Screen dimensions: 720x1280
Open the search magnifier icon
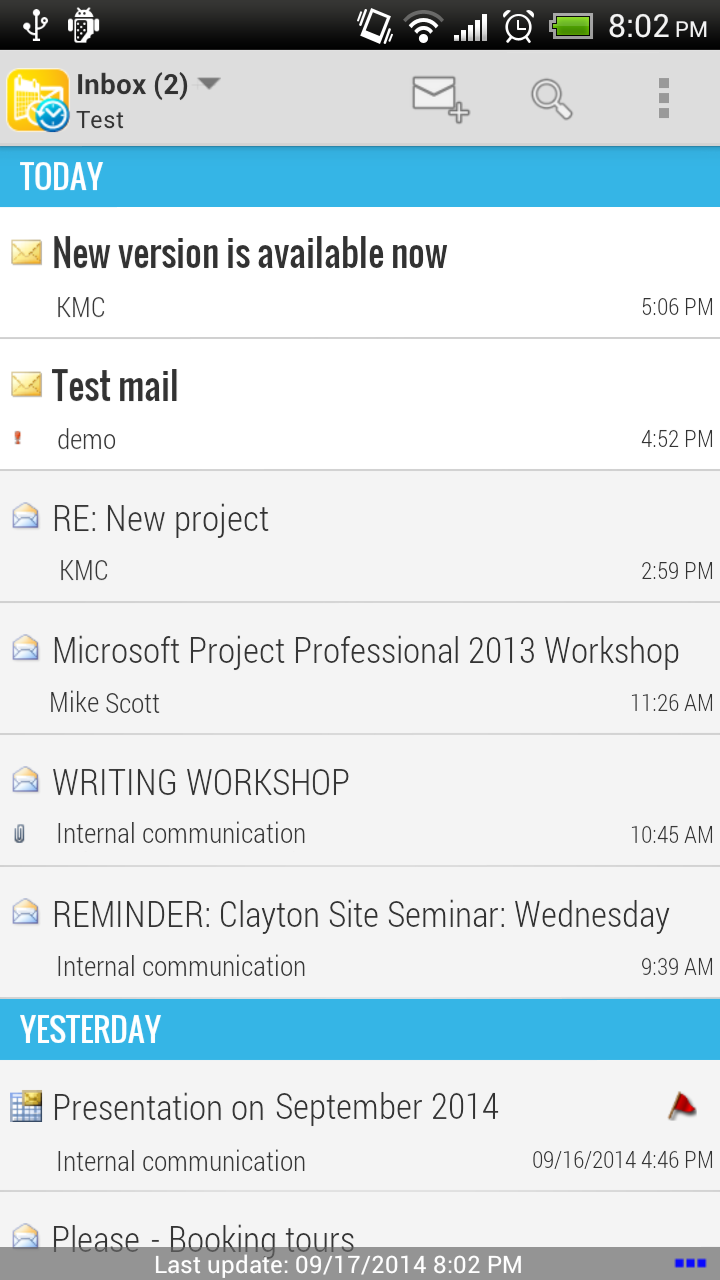(x=551, y=99)
